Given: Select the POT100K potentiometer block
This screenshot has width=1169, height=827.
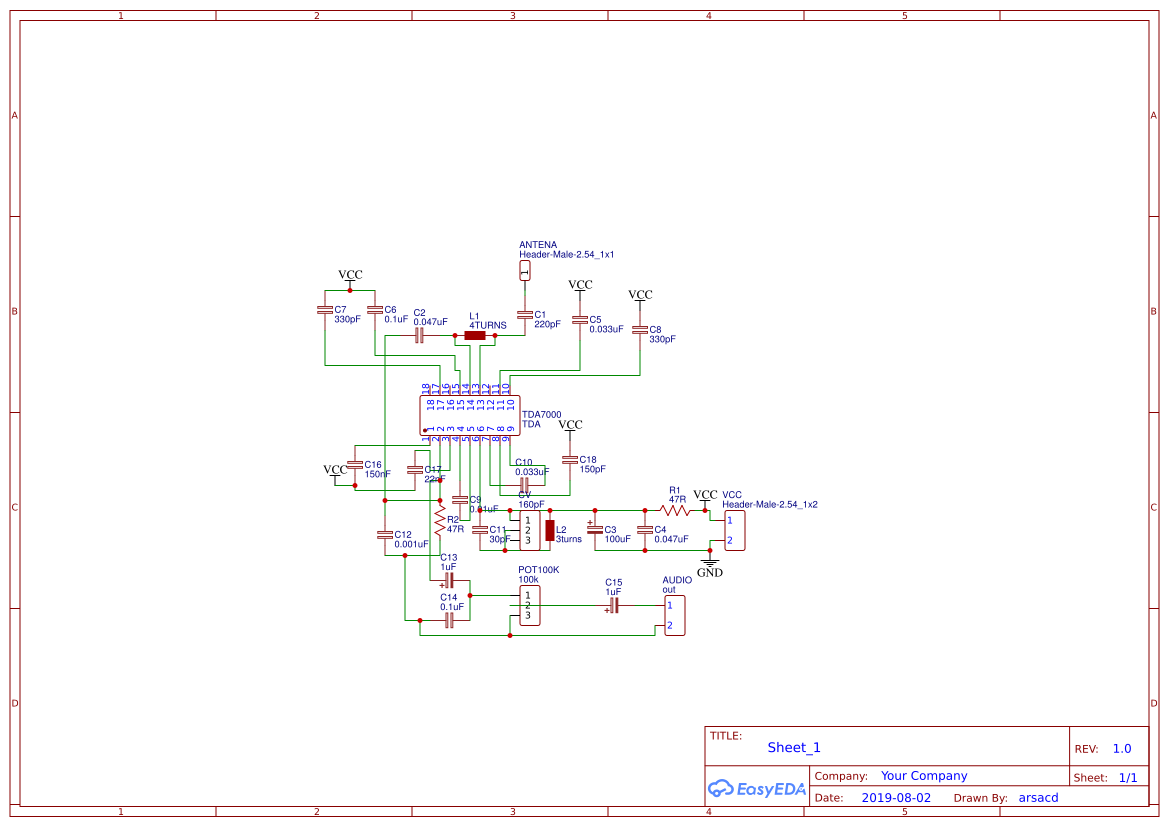Looking at the screenshot, I should (x=530, y=606).
